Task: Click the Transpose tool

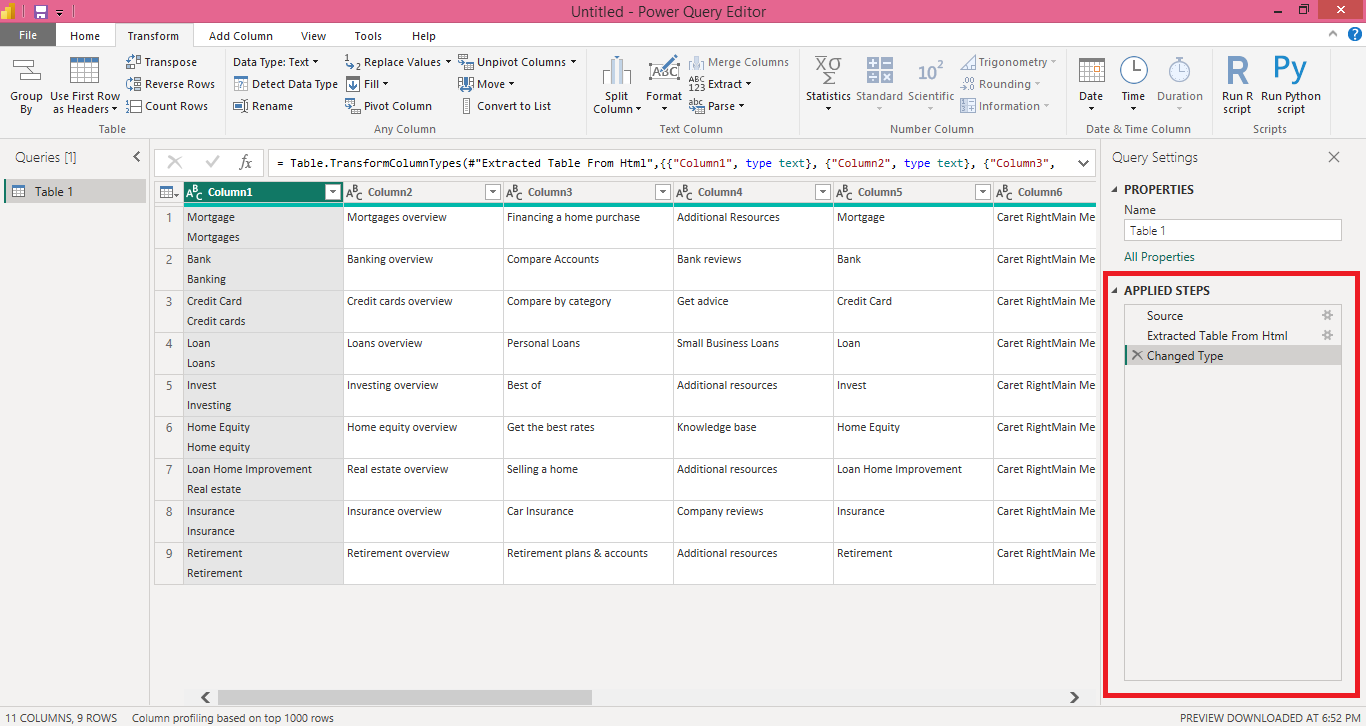Action: point(161,62)
